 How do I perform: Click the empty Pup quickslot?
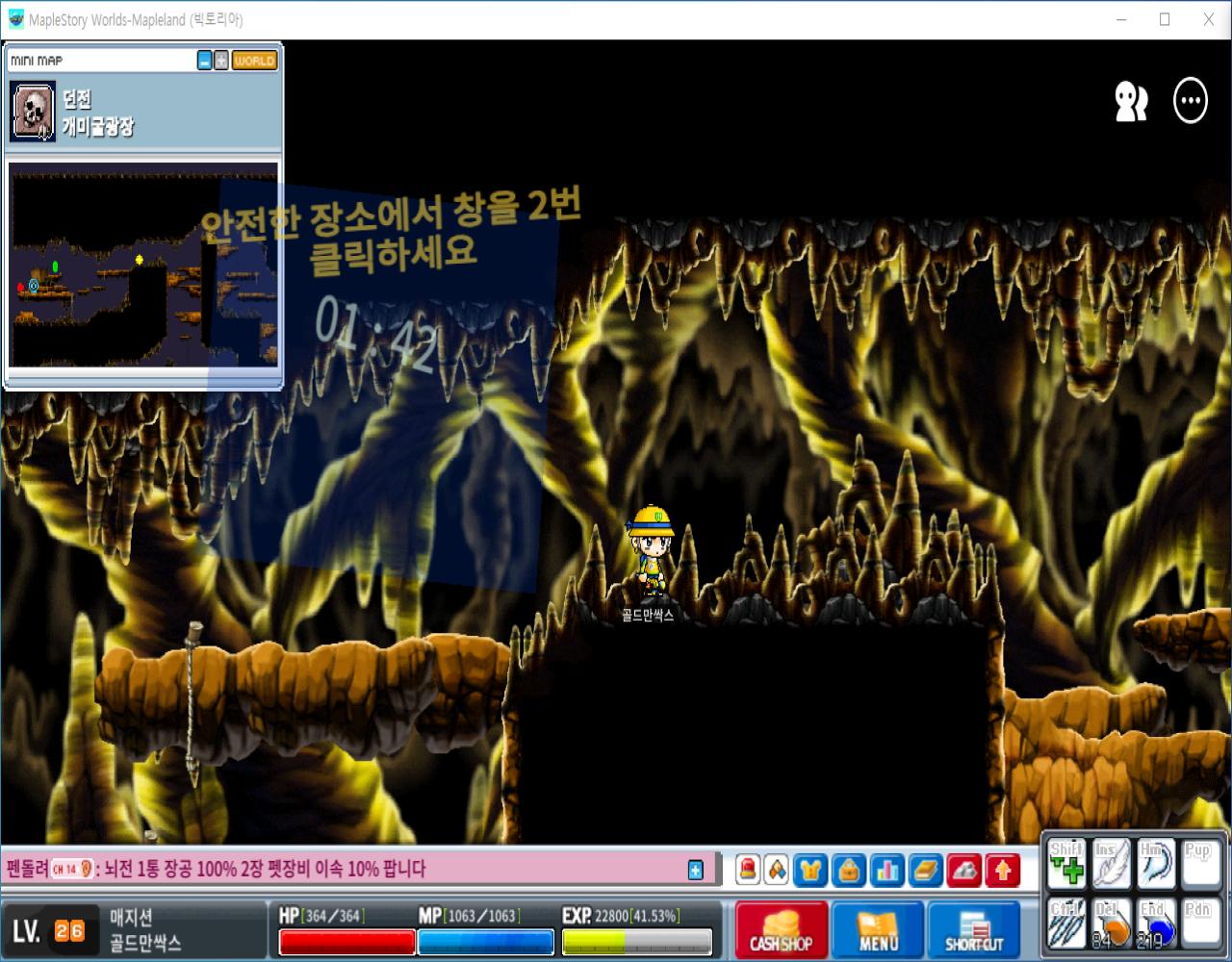(x=1200, y=864)
